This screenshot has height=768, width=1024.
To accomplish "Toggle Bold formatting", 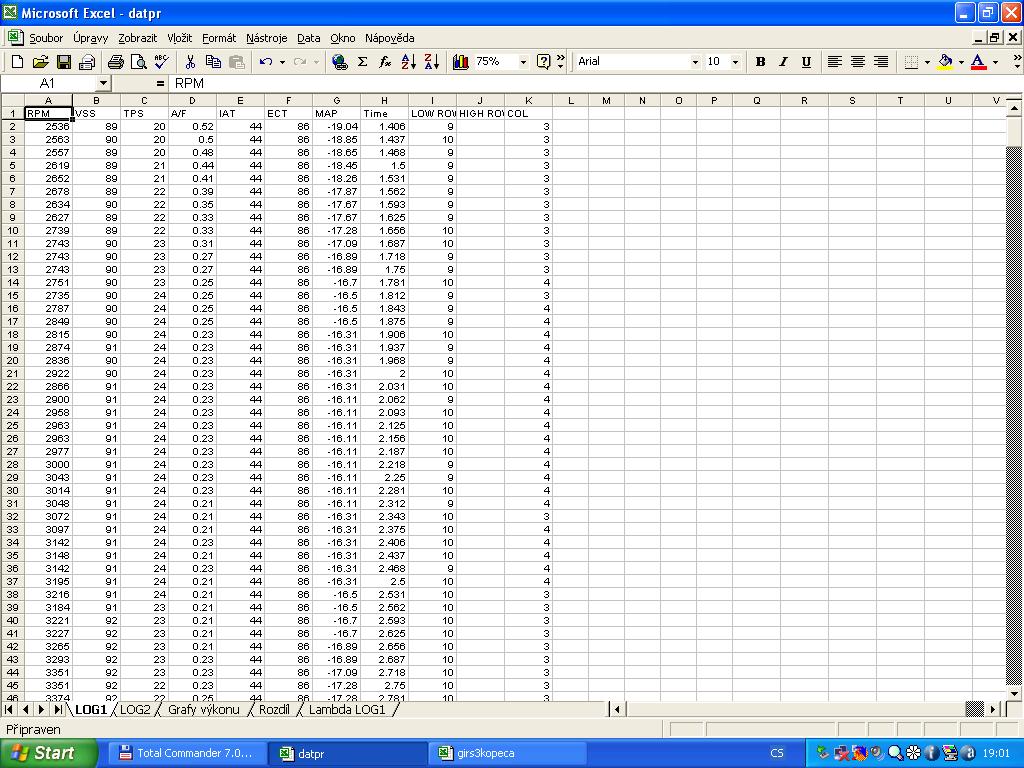I will pyautogui.click(x=760, y=62).
